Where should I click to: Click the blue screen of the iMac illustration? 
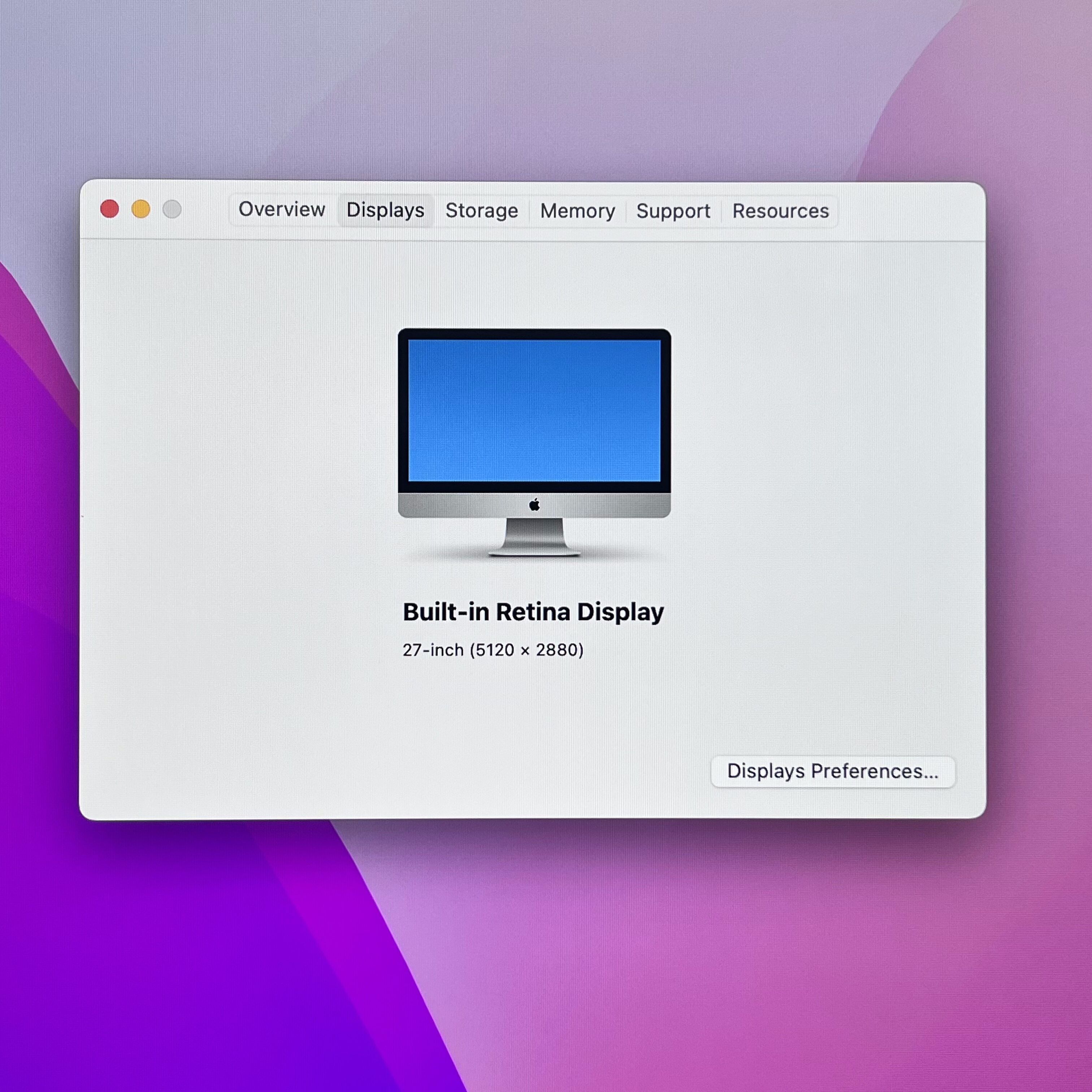[x=534, y=410]
